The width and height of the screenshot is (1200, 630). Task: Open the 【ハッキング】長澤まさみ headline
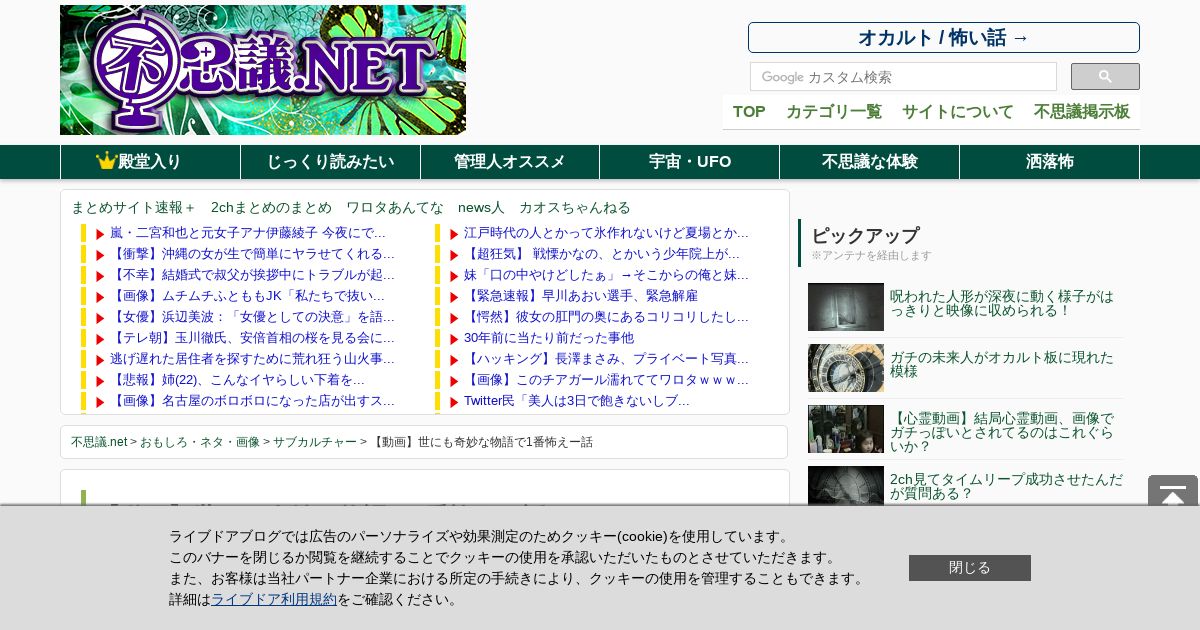pos(606,359)
